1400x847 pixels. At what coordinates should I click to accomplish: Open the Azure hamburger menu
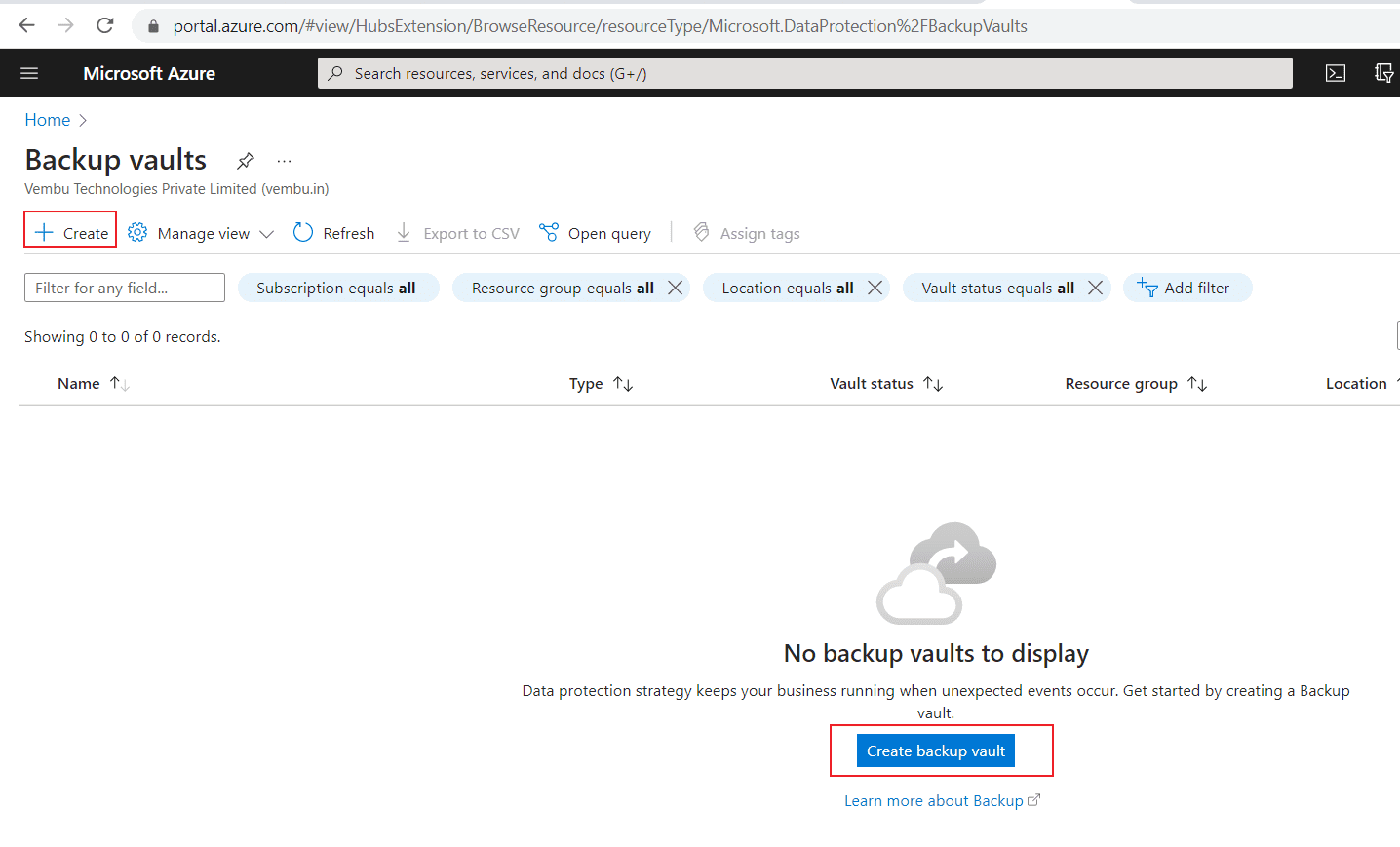point(29,73)
